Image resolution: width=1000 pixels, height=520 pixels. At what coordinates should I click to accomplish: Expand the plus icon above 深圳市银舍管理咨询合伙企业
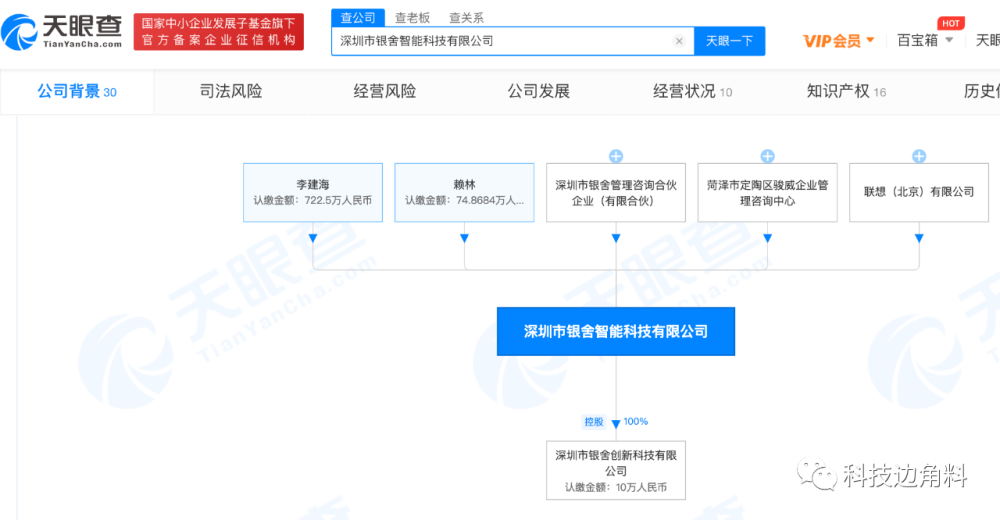(616, 156)
